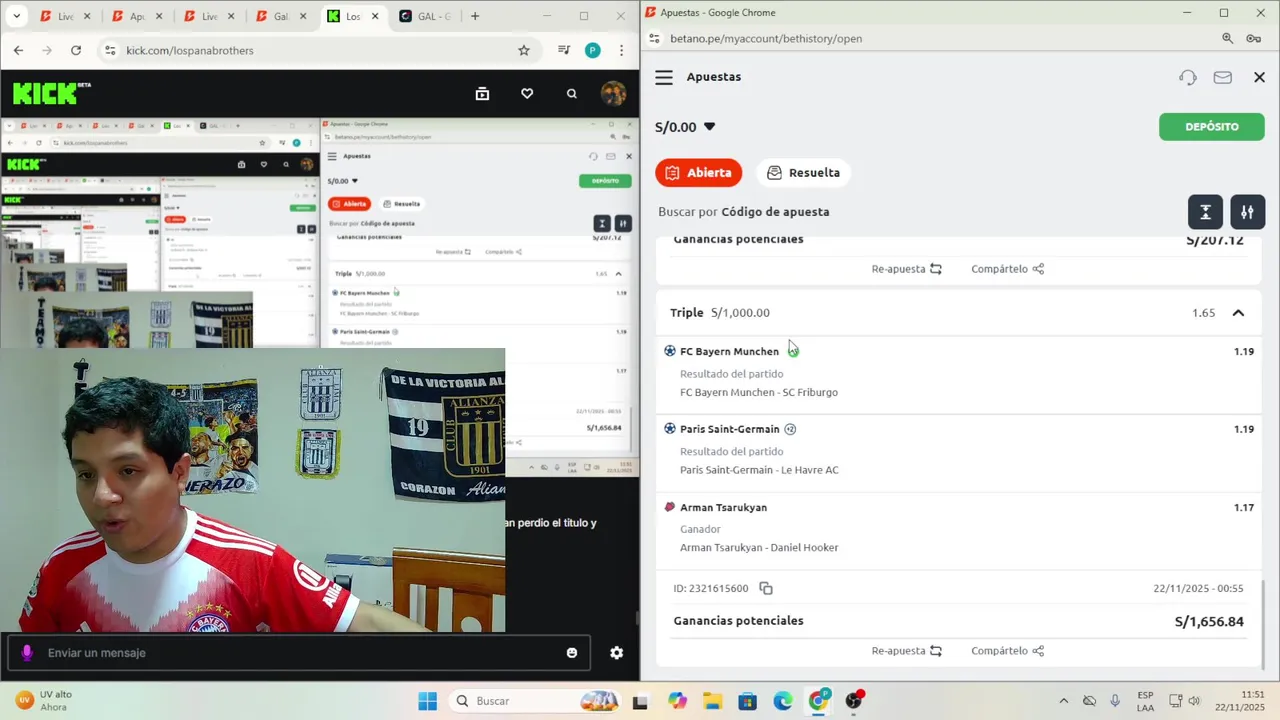Click the Betano bet list scrollbar
1280x720 pixels.
click(1263, 625)
